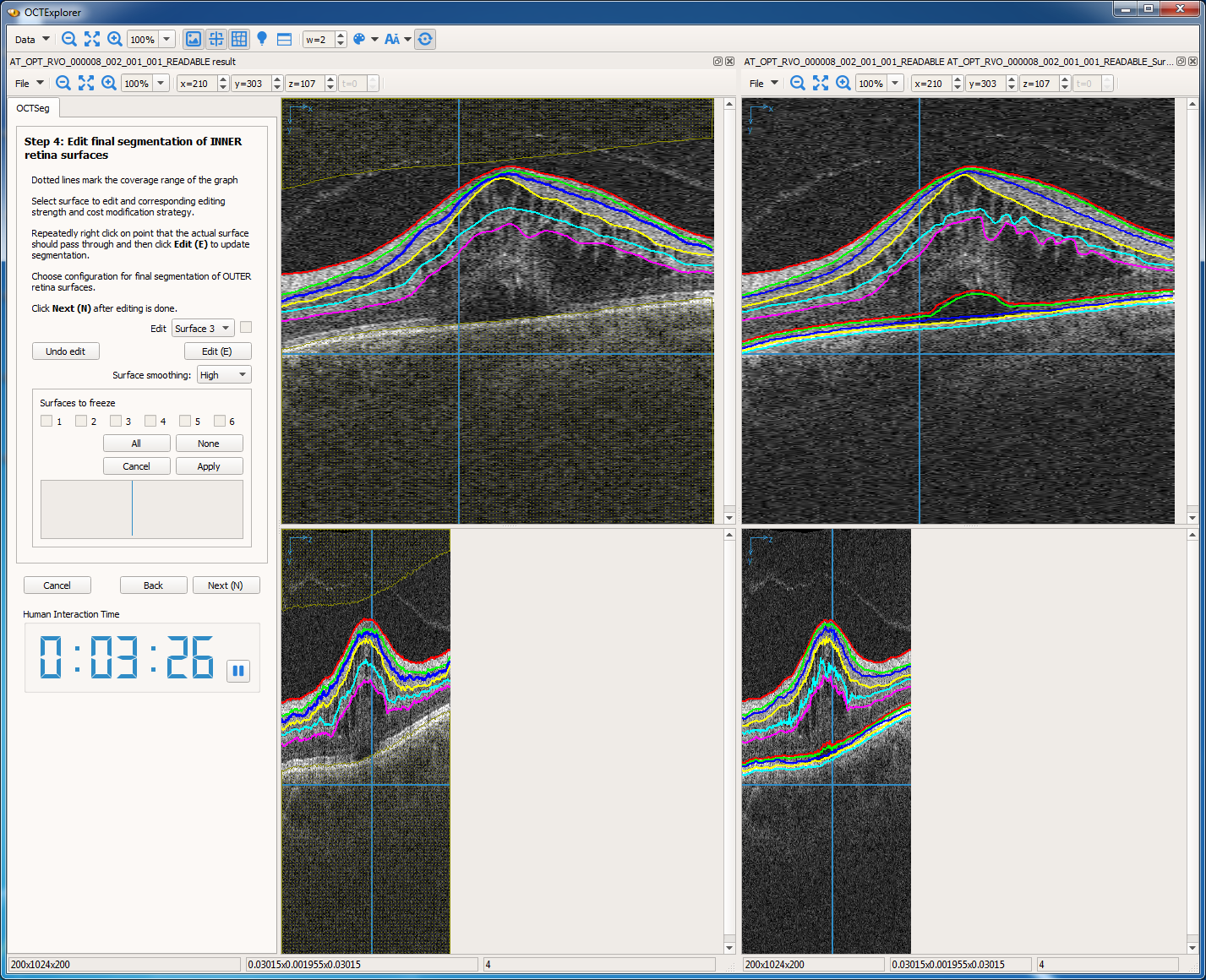Screen dimensions: 1206x980
Task: Check the checkbox next to the Edit dropdown
Action: tap(245, 328)
